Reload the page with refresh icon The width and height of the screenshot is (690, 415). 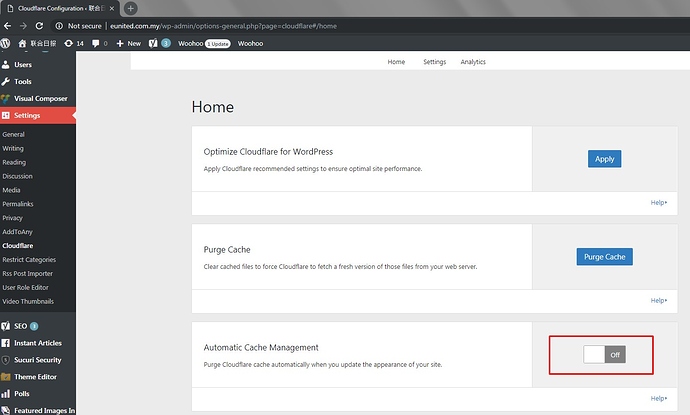pyautogui.click(x=39, y=26)
